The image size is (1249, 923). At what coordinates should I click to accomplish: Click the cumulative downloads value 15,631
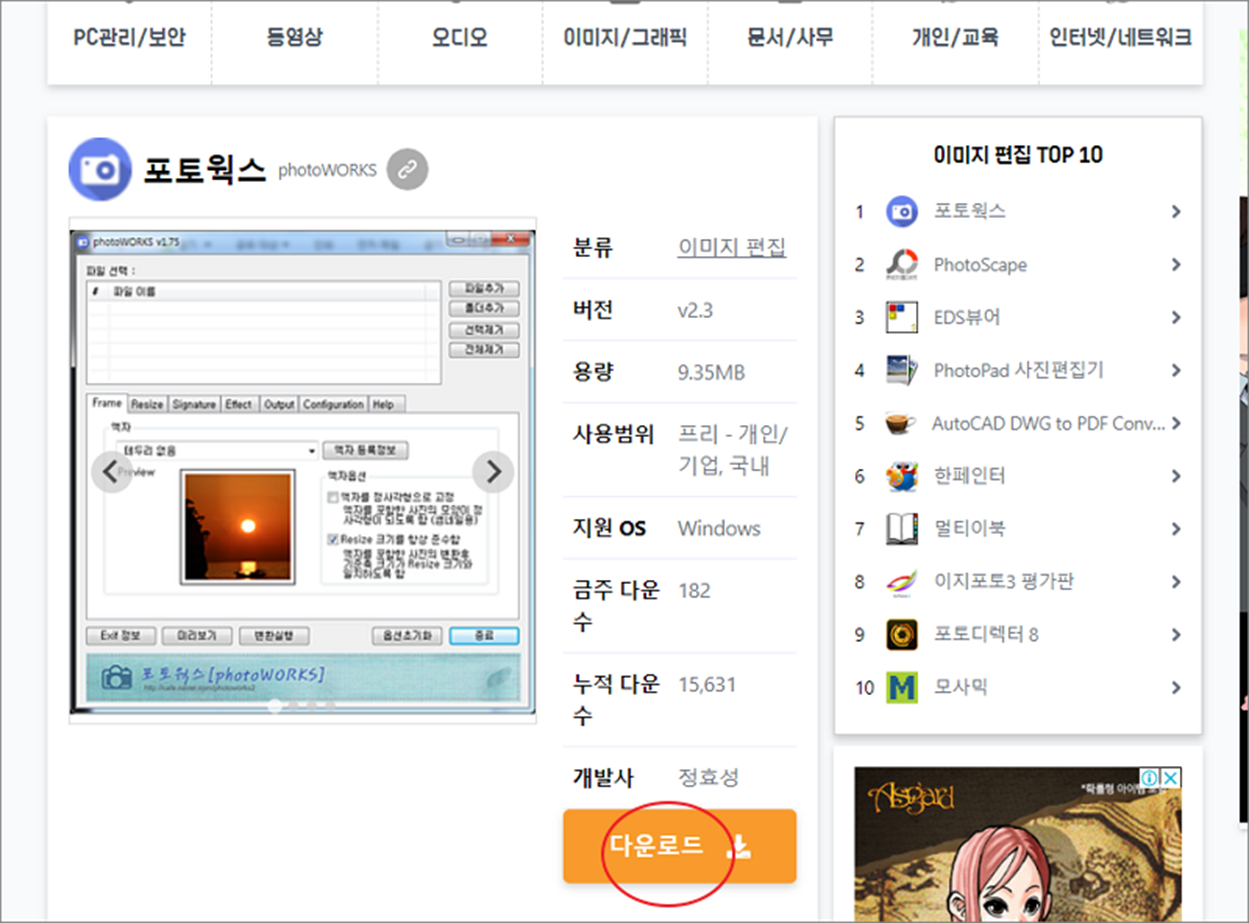point(707,685)
